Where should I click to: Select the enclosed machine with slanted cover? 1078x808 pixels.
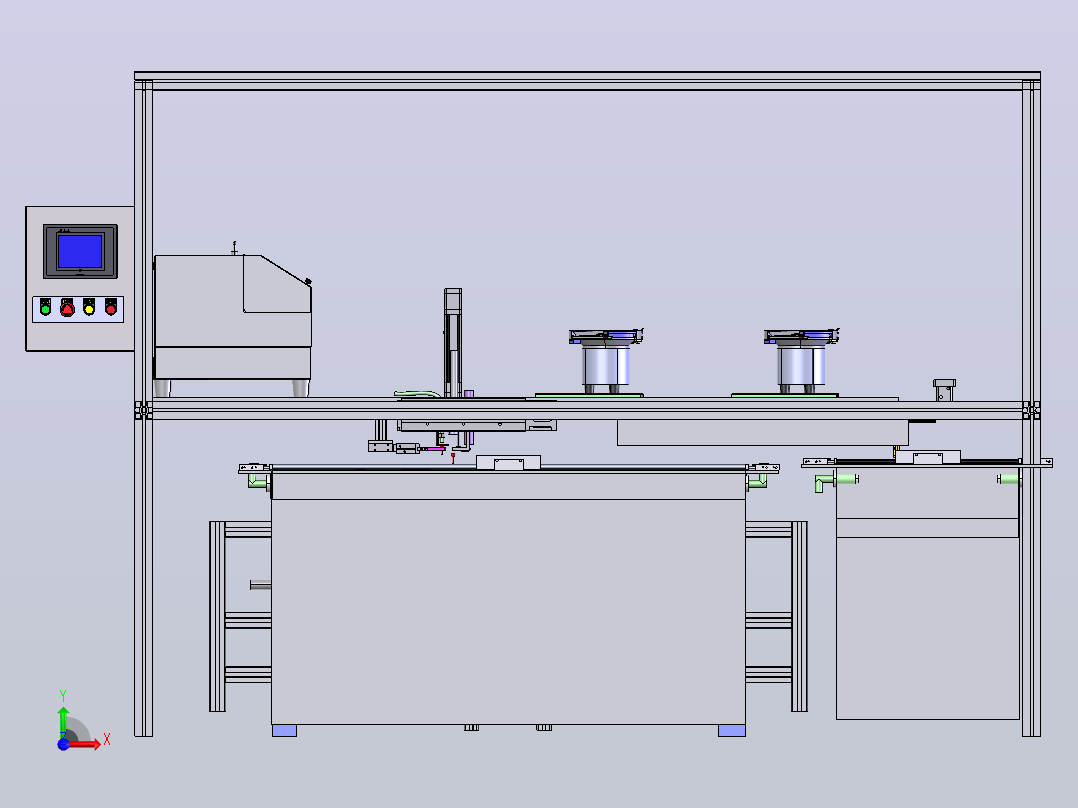(x=233, y=320)
